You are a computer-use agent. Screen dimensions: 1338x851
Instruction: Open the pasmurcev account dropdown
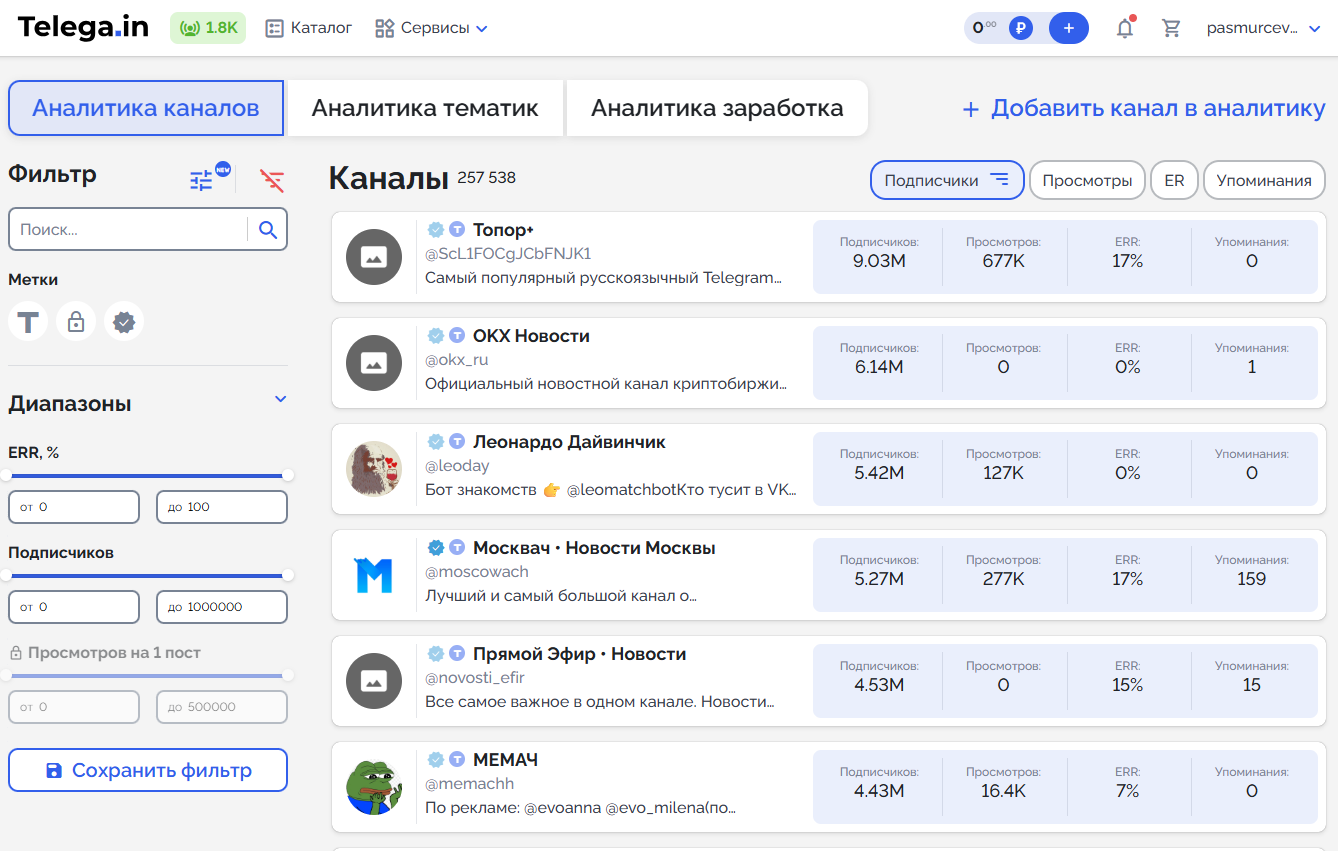1264,28
